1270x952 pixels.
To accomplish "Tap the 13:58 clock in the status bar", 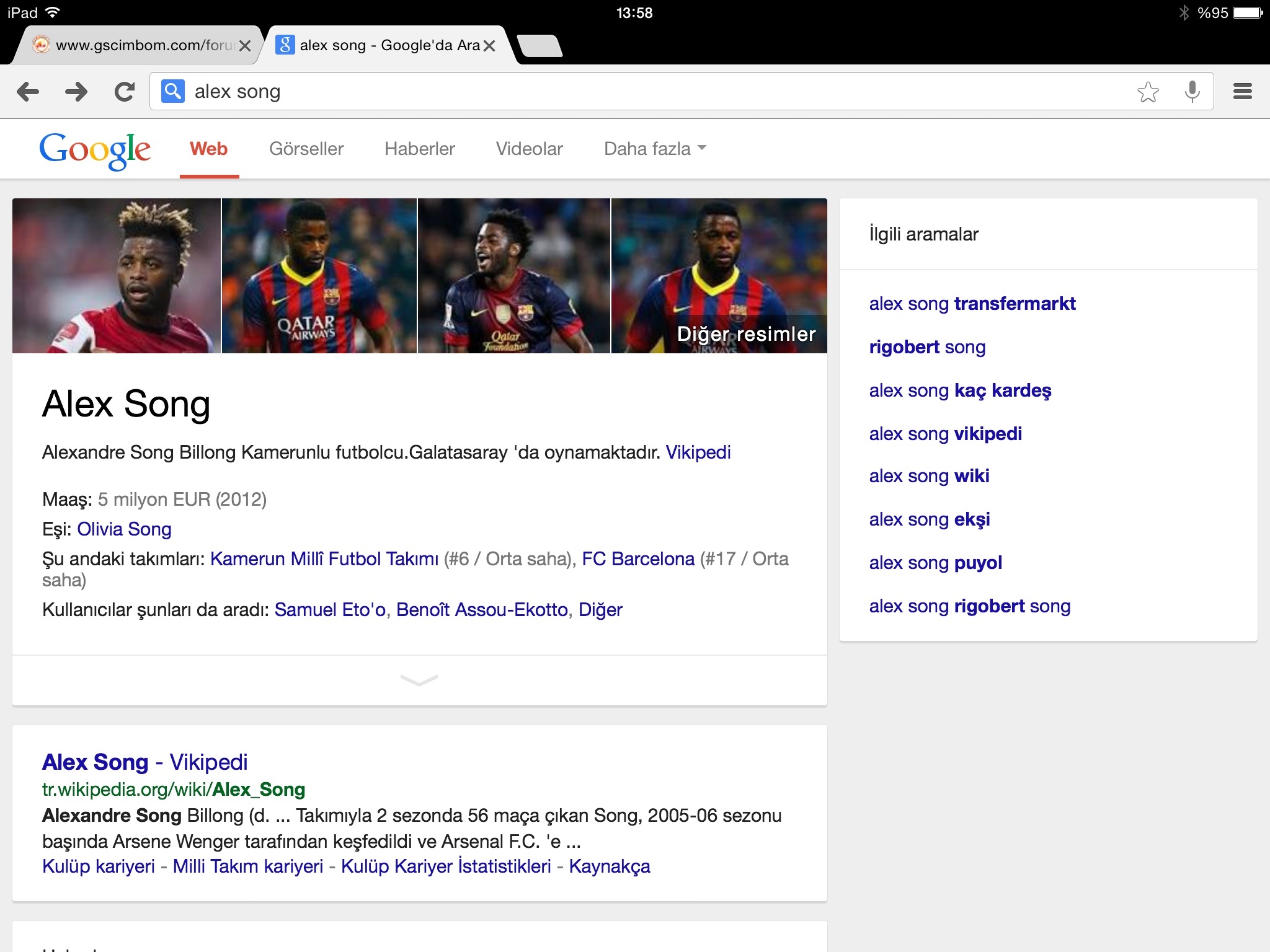I will tap(634, 13).
